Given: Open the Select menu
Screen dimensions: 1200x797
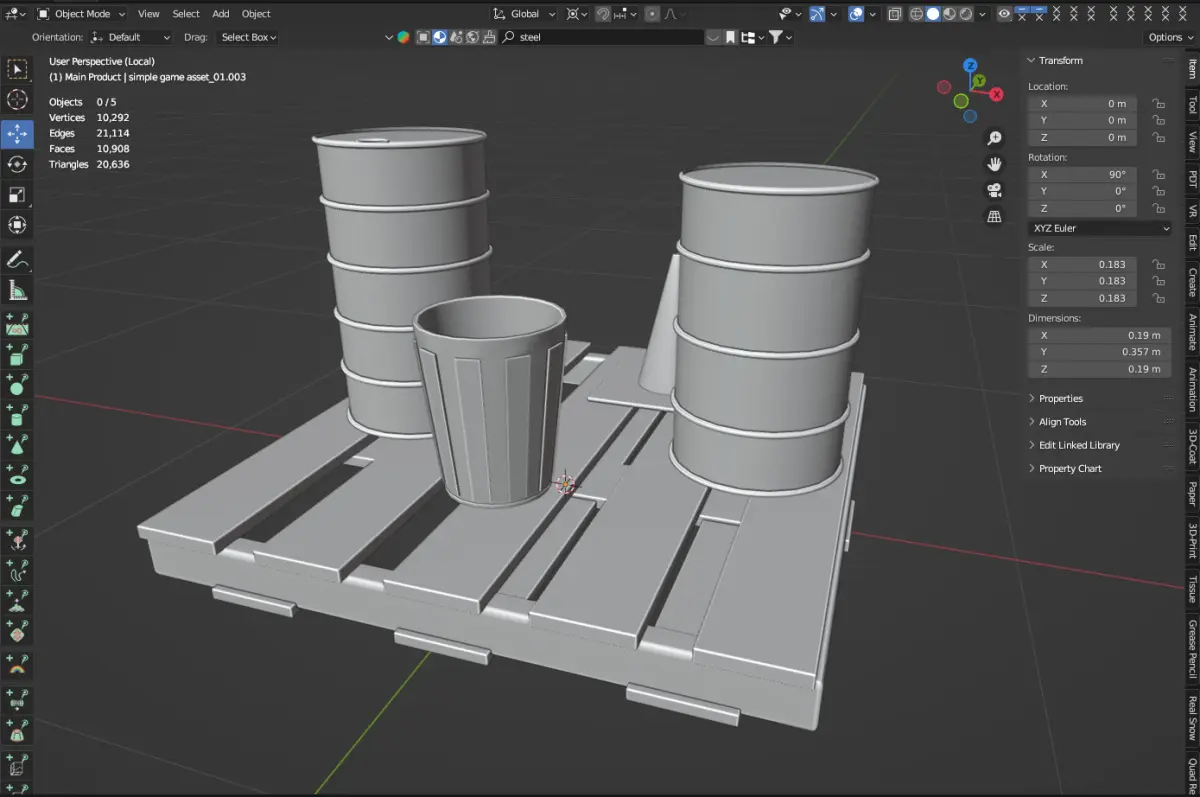Looking at the screenshot, I should pos(186,14).
